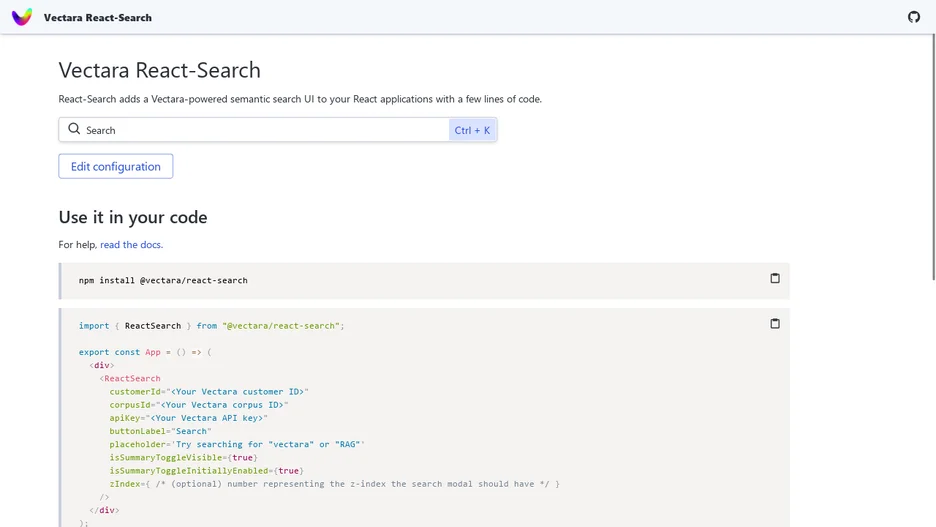Open Edit configuration
Image resolution: width=936 pixels, height=527 pixels.
[x=116, y=167]
